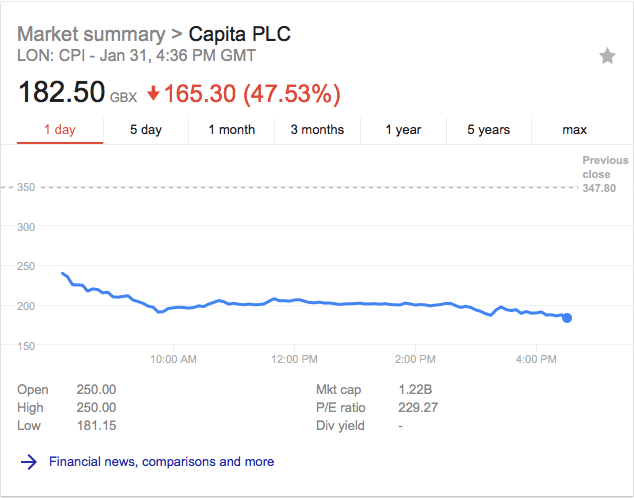
Task: Click the blue arrow beside Financial news
Action: [29, 462]
